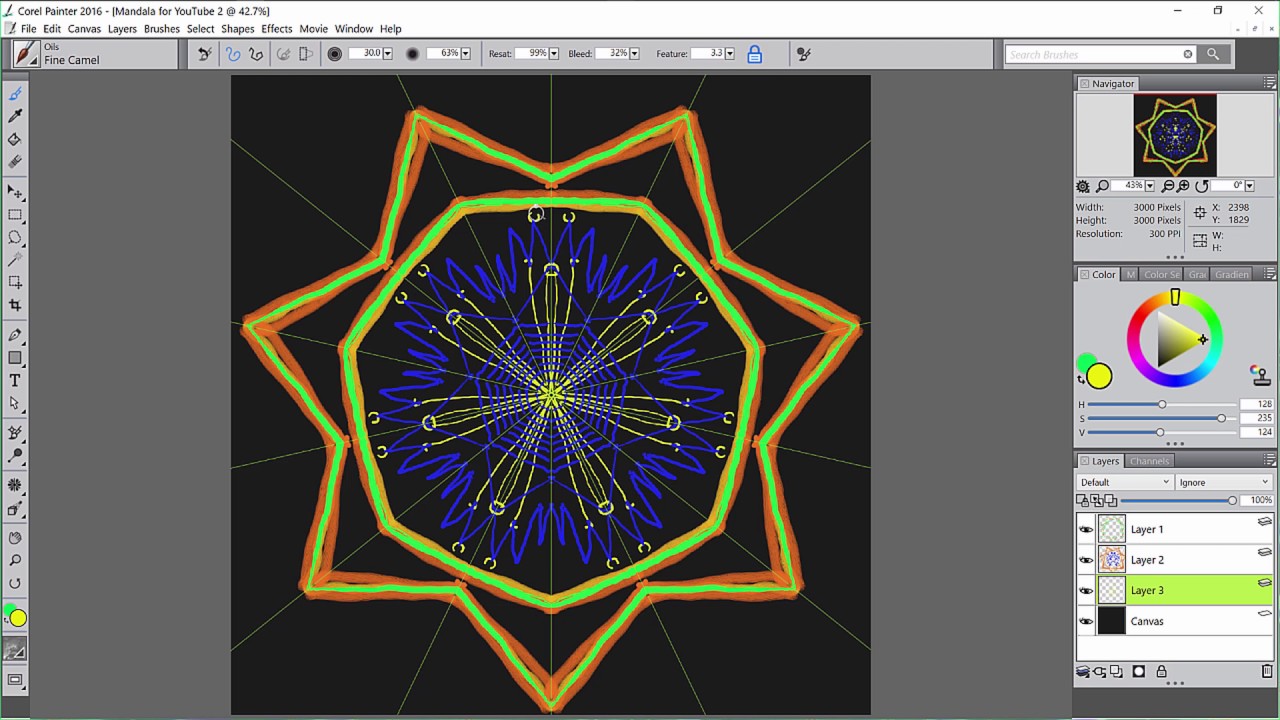Select the Text tool

tap(15, 380)
